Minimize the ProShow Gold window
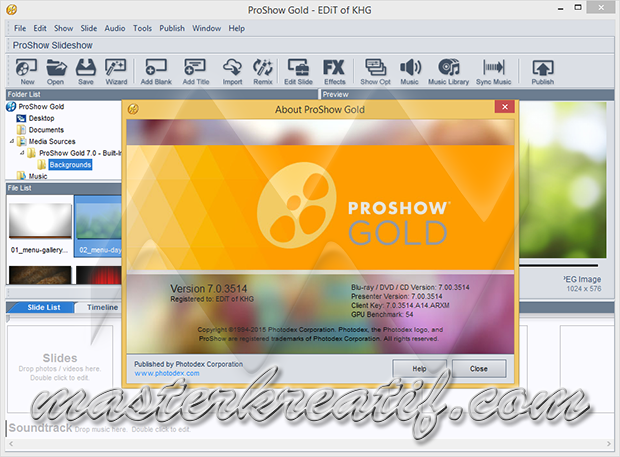 561,8
